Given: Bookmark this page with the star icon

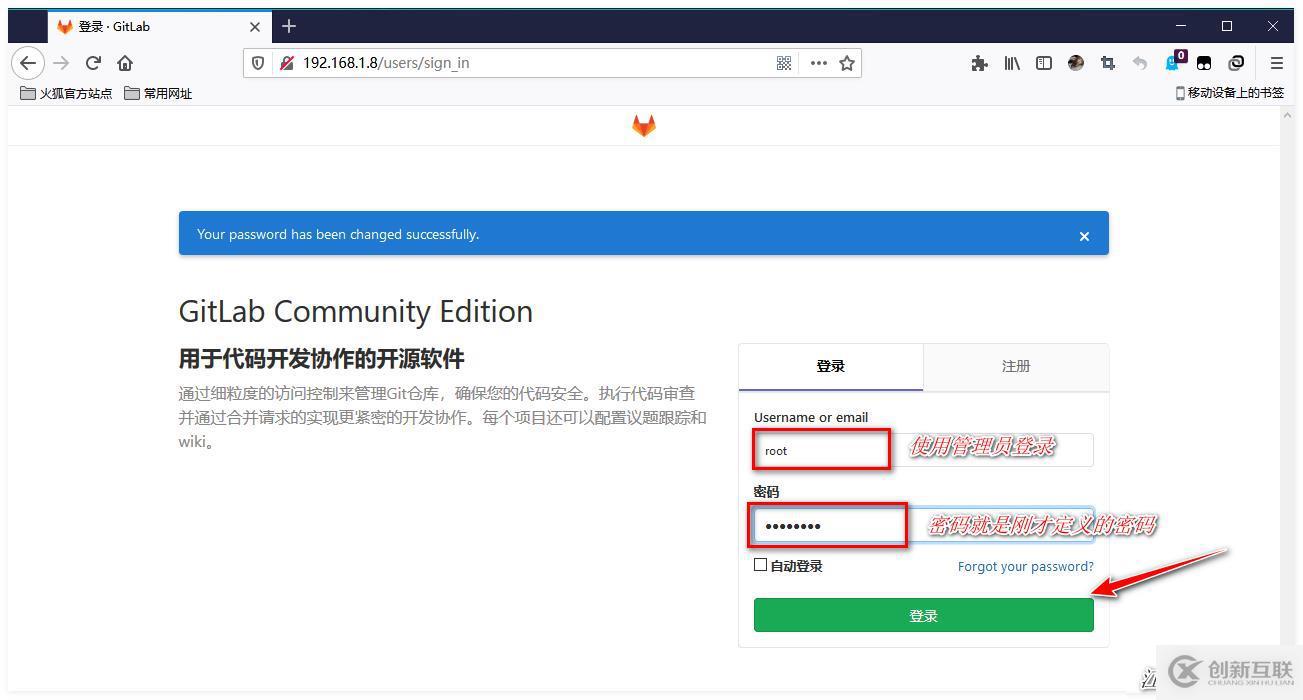Looking at the screenshot, I should pyautogui.click(x=847, y=62).
